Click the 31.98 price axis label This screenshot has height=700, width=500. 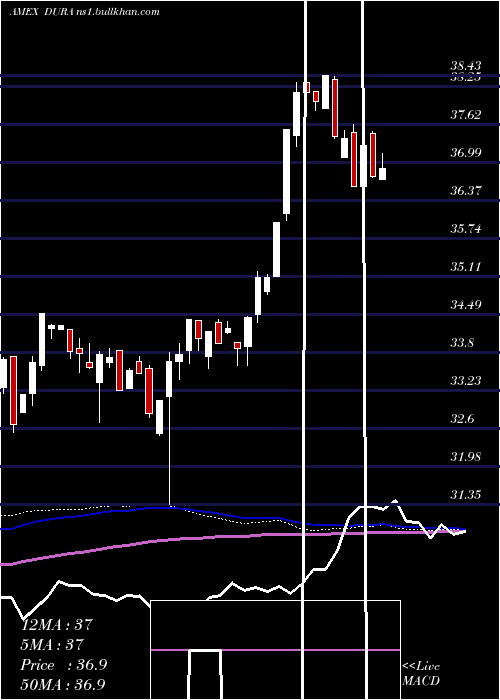tap(465, 456)
